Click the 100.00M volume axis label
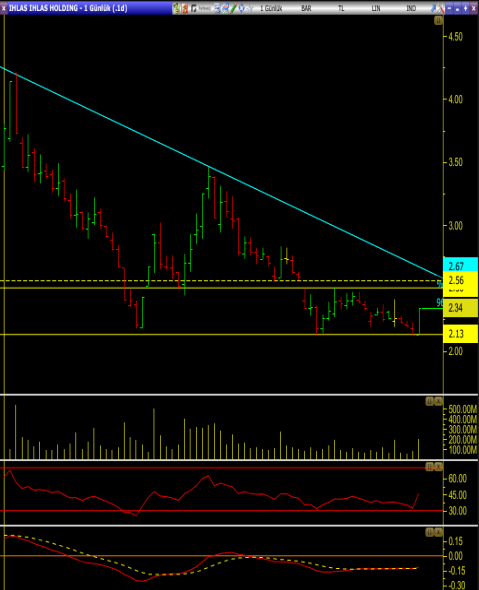This screenshot has height=590, width=479. (462, 450)
